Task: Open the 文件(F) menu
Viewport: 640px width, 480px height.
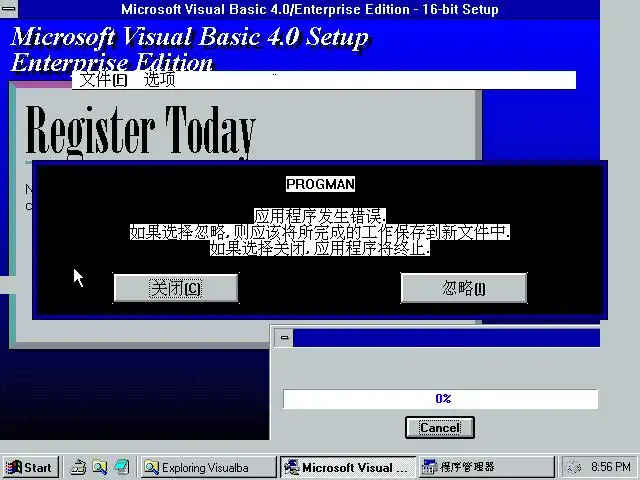Action: (103, 80)
